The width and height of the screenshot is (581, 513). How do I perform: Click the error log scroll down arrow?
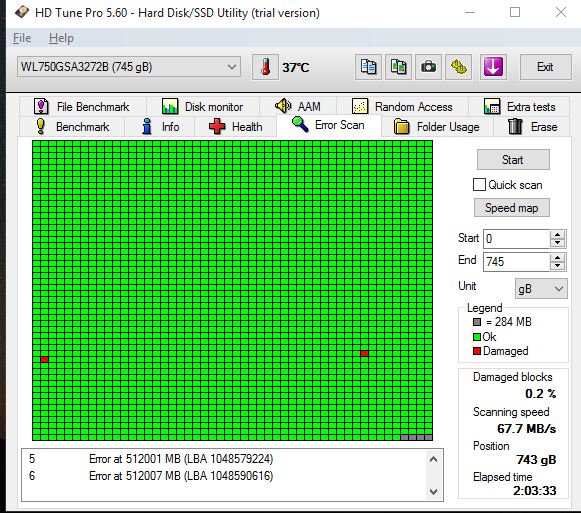434,492
